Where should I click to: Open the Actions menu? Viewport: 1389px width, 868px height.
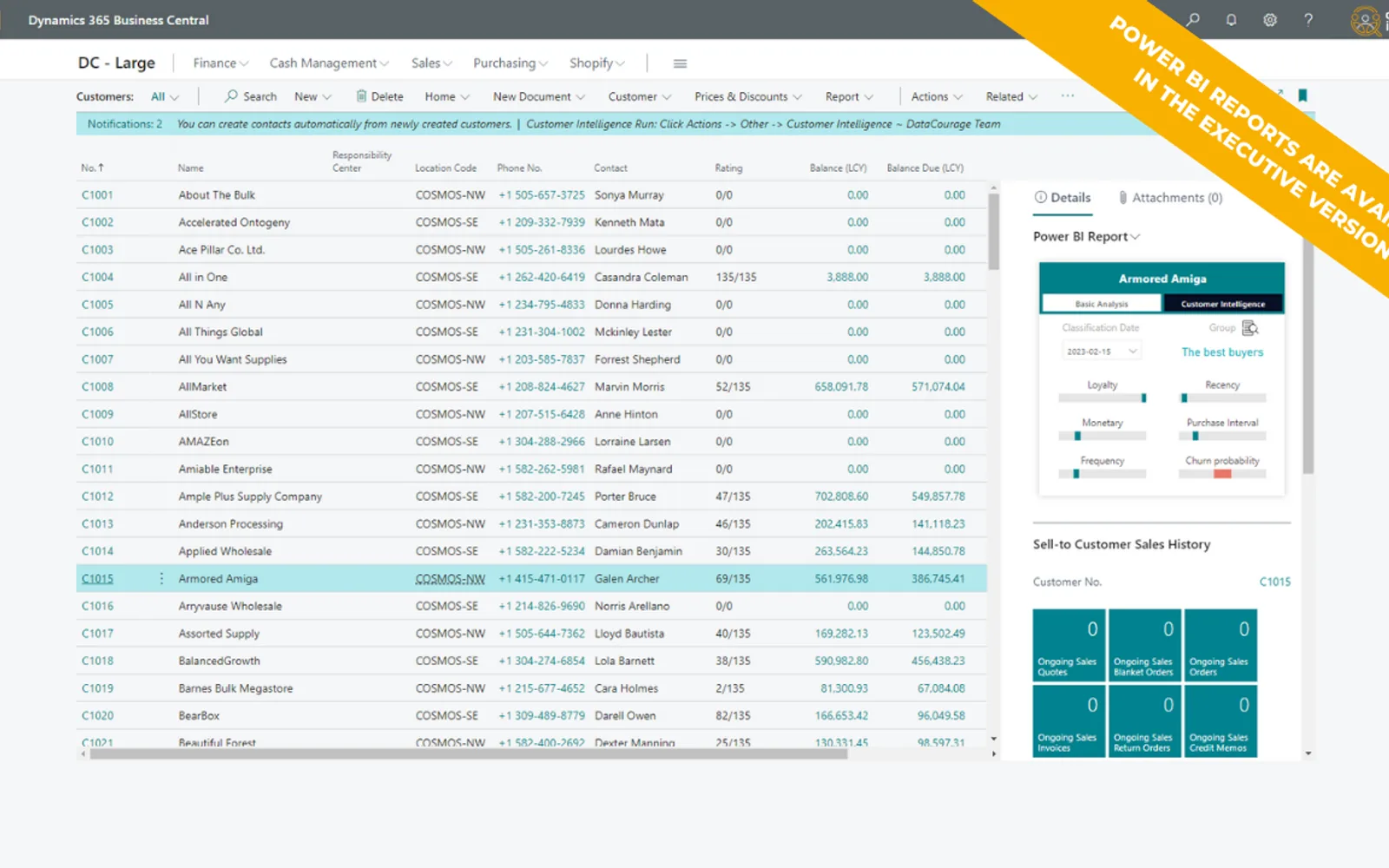click(937, 96)
